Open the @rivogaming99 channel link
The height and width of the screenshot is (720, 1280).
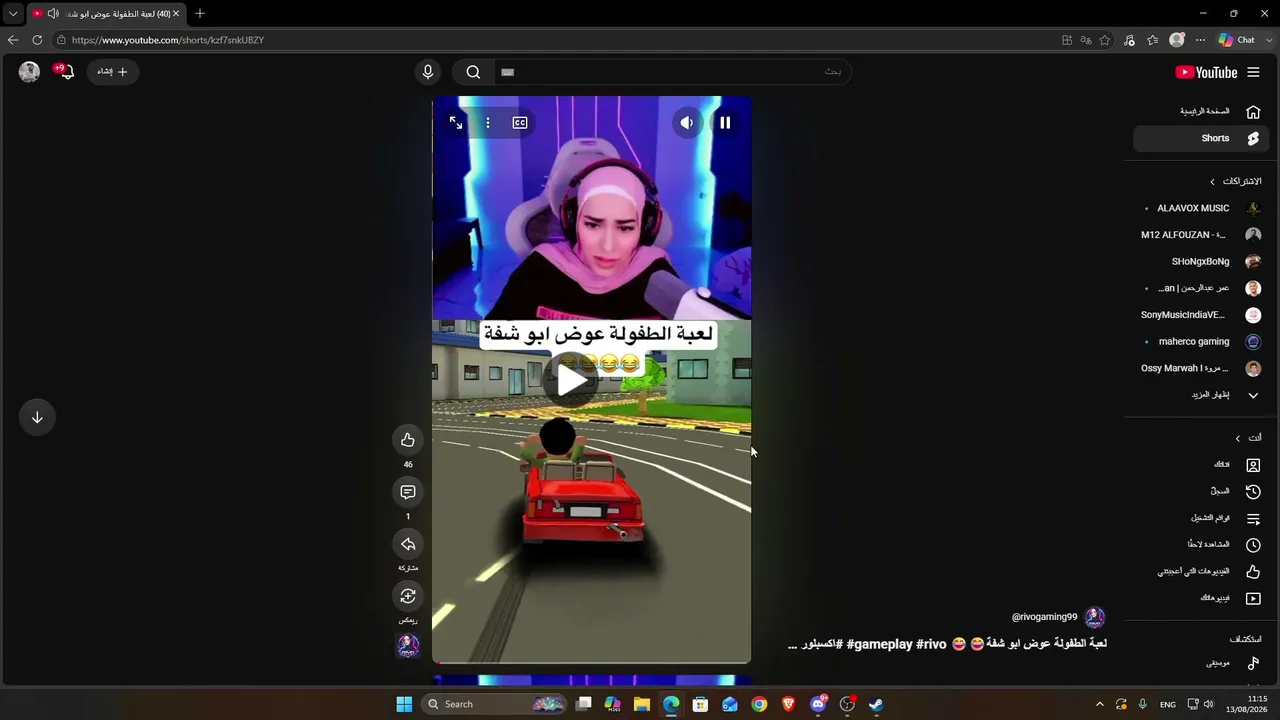pos(1044,617)
